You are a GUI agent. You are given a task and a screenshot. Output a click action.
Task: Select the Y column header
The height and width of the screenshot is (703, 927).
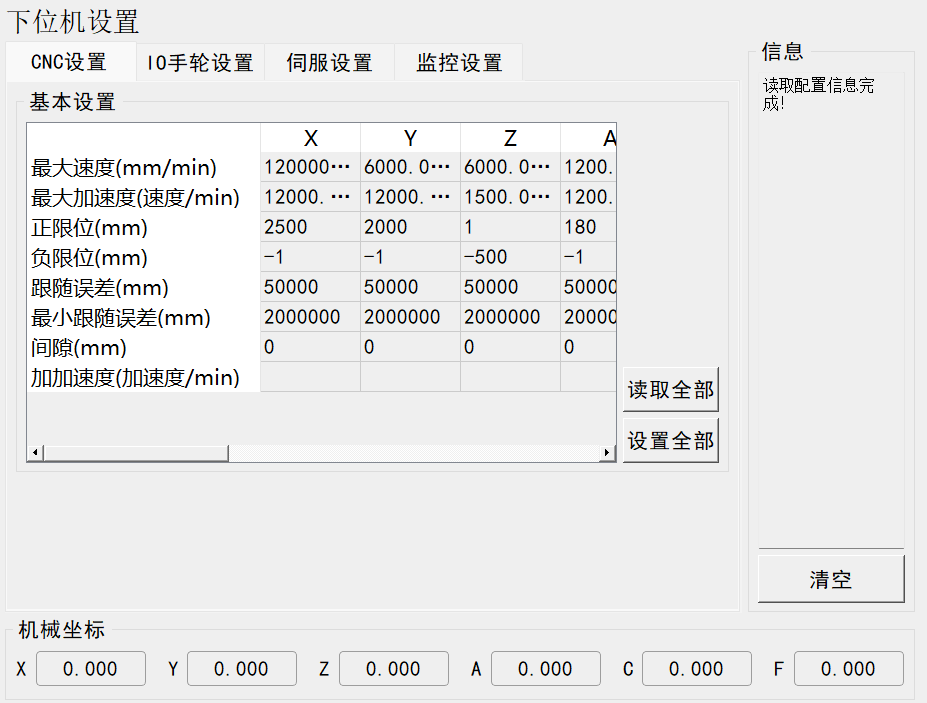click(x=410, y=138)
